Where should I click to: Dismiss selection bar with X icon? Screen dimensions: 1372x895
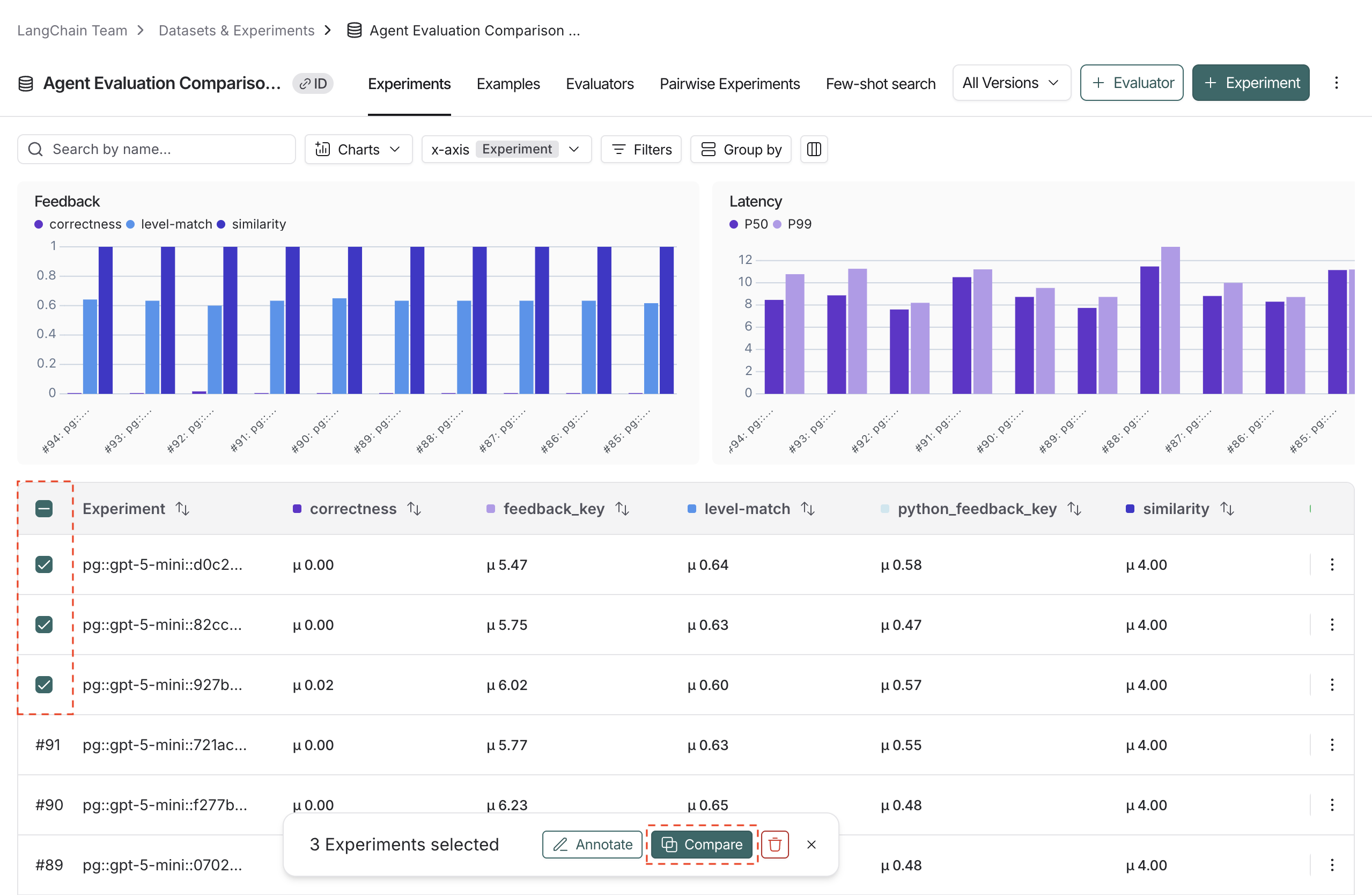(x=811, y=844)
